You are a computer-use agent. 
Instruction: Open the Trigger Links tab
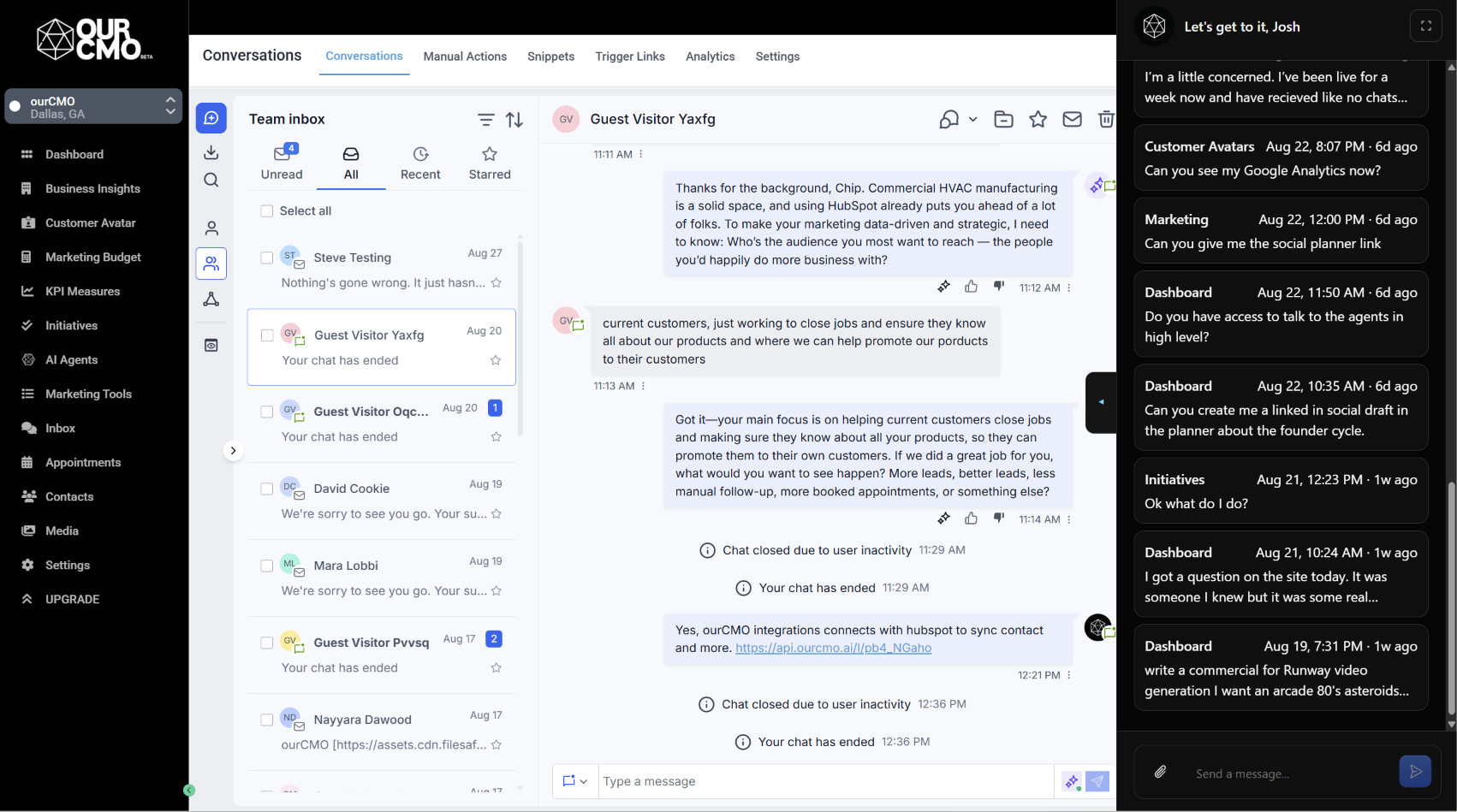630,56
